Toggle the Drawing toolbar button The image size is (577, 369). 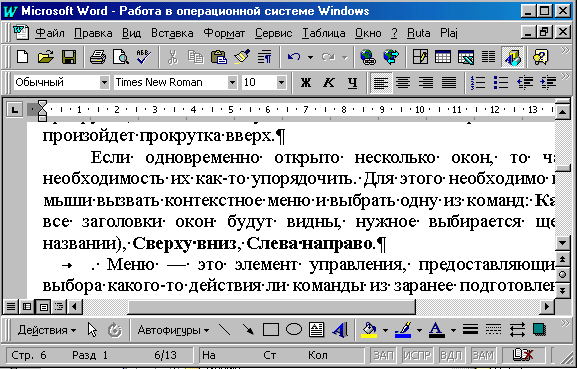tap(512, 57)
